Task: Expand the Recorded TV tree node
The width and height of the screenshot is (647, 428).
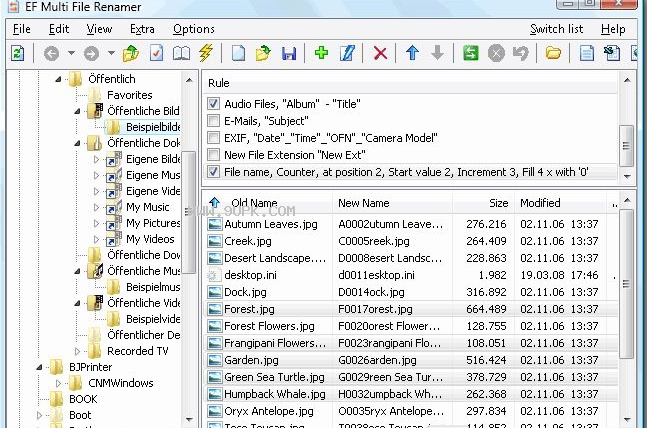Action: pyautogui.click(x=77, y=351)
